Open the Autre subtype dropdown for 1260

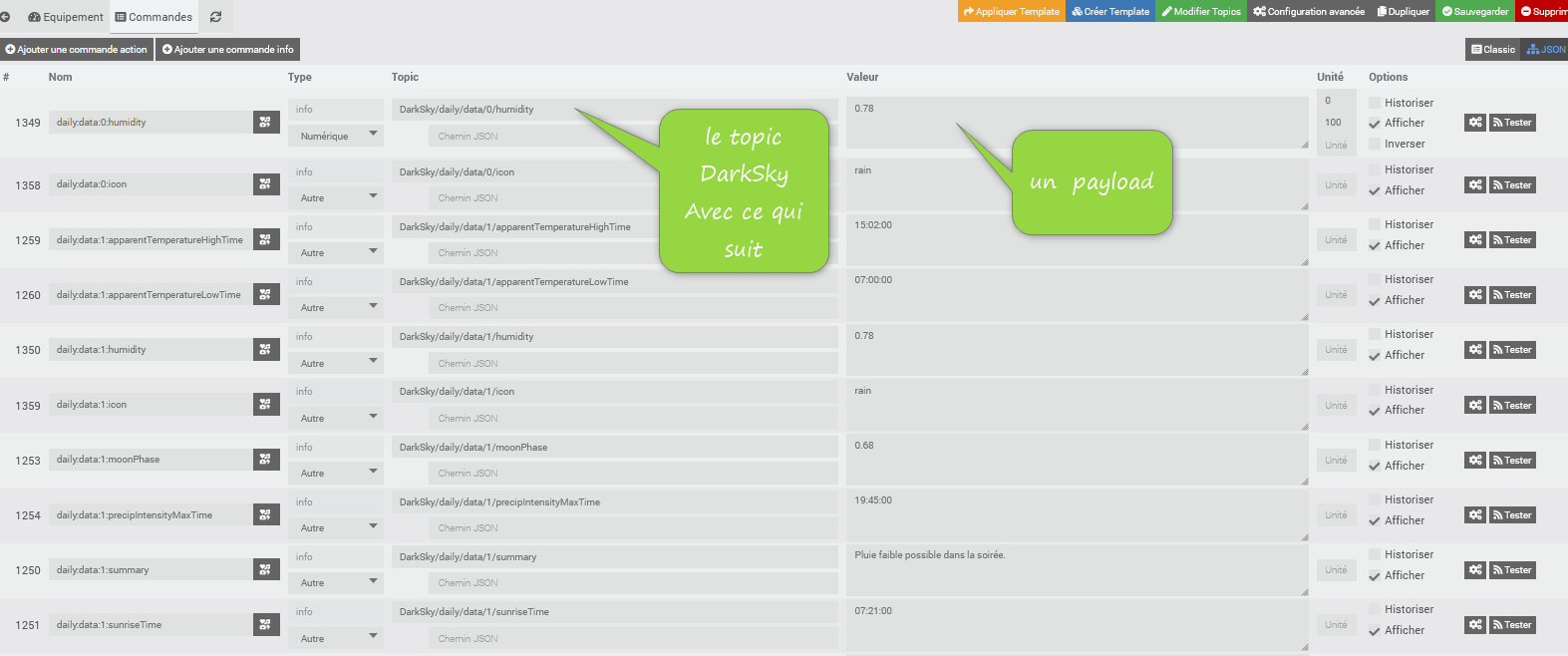pyautogui.click(x=336, y=308)
